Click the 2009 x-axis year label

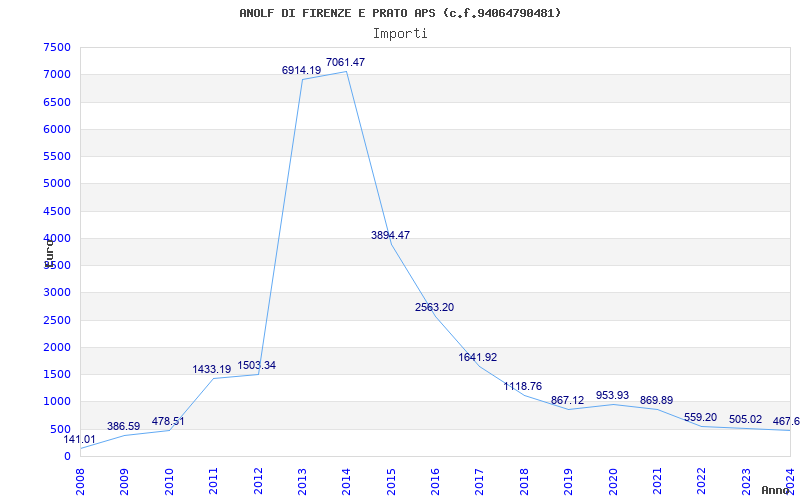(x=124, y=482)
